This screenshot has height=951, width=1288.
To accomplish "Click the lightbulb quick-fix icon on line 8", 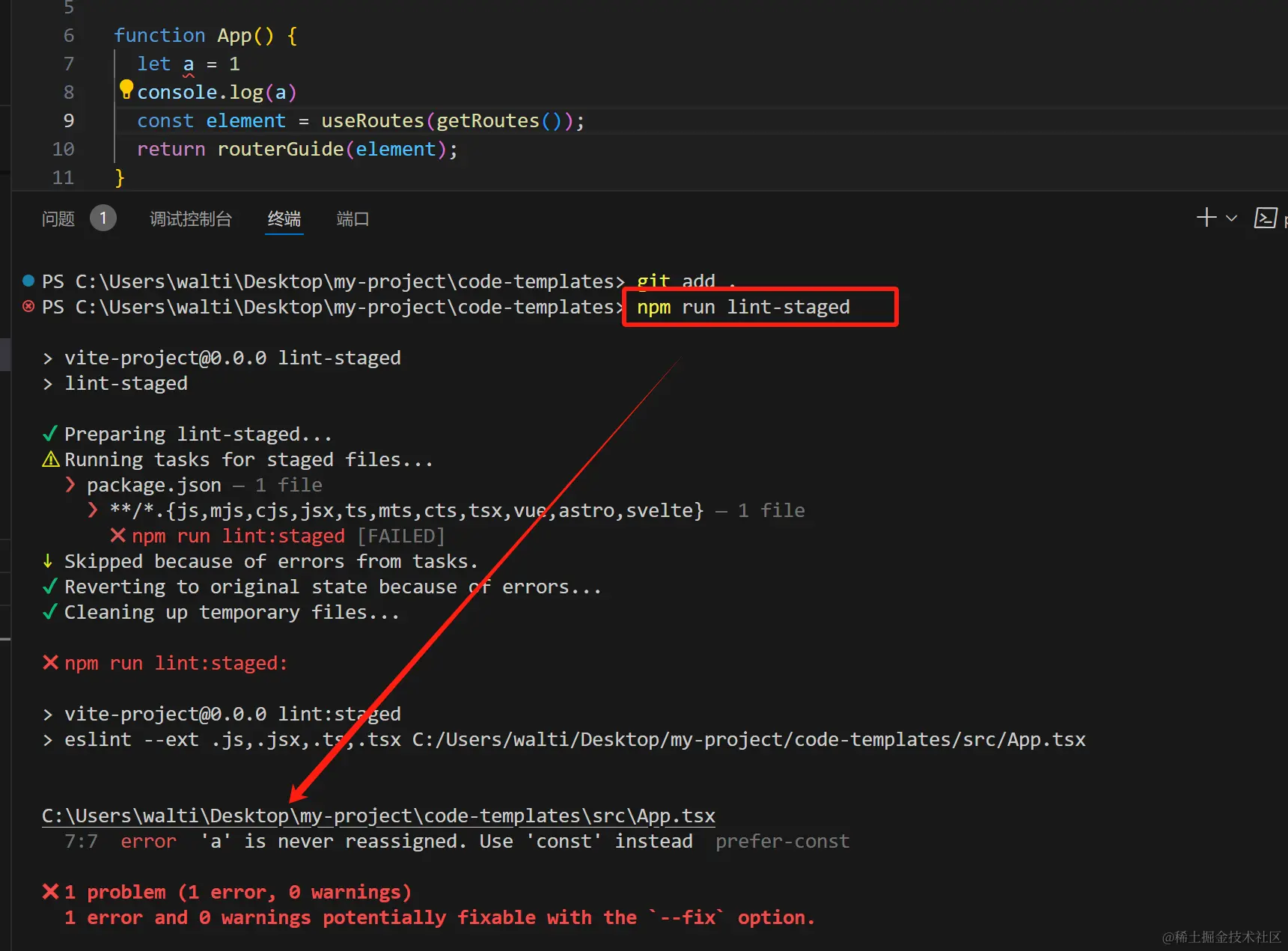I will coord(126,90).
